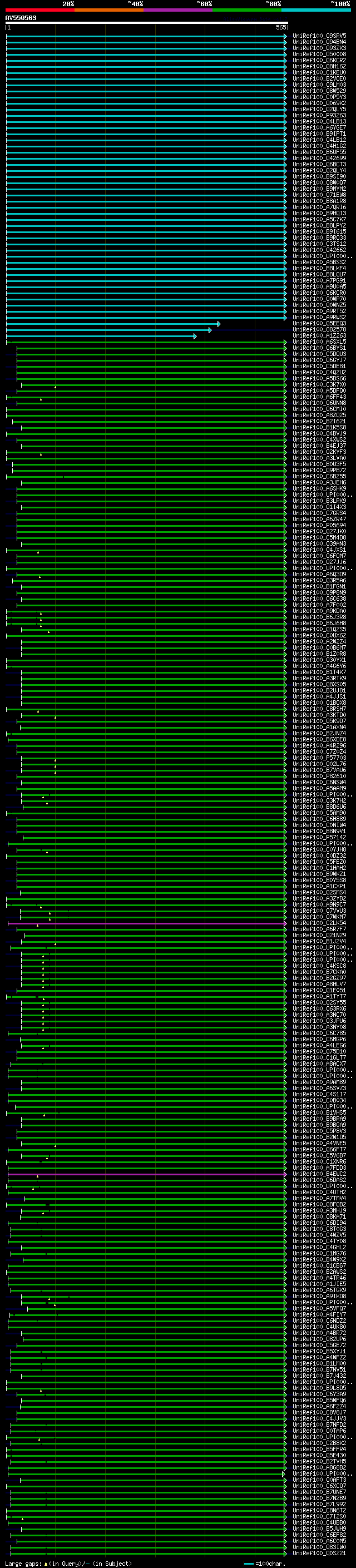
Task: Open hit UniRef100_Q6KCR2
Action: [x=319, y=60]
